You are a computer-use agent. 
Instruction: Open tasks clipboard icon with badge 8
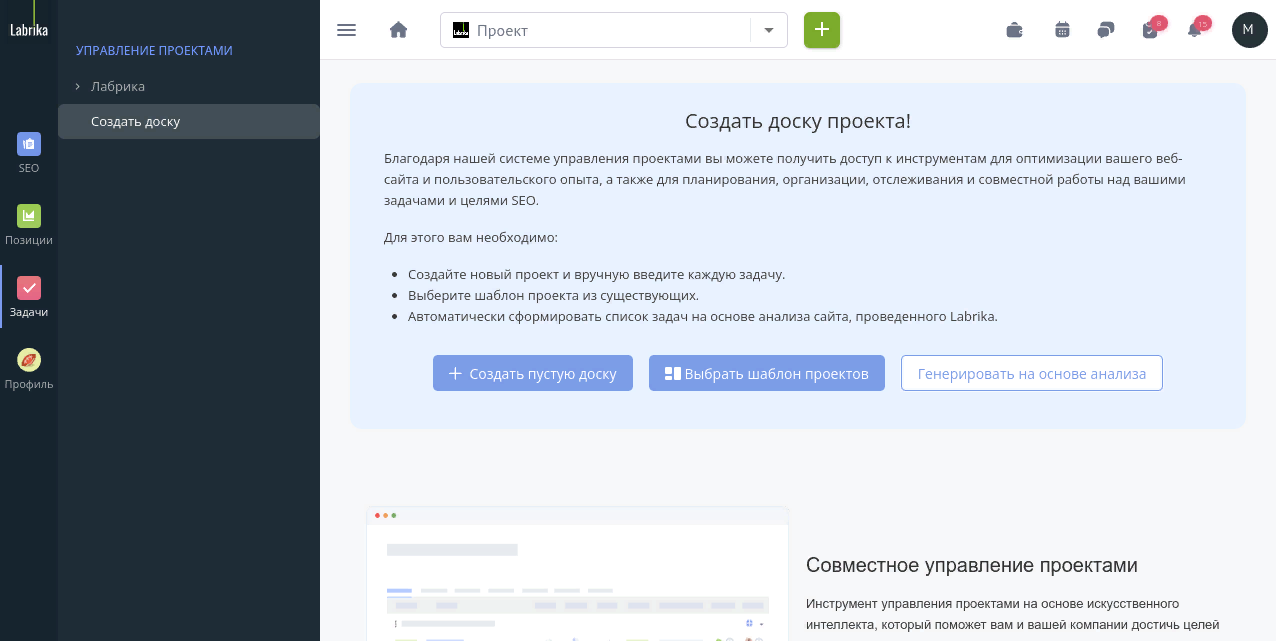tap(1151, 29)
